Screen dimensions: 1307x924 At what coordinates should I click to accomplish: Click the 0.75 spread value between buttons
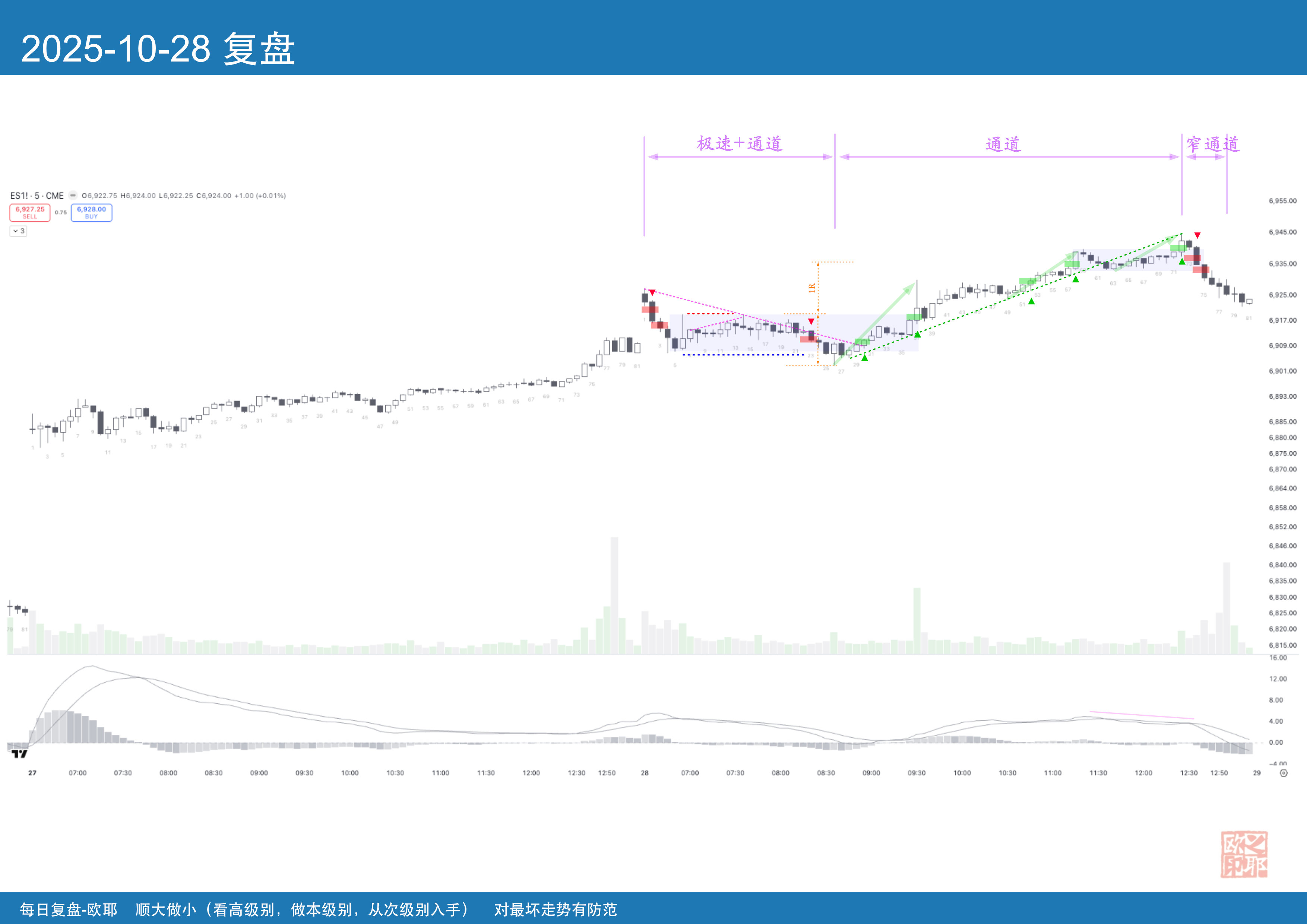point(60,212)
